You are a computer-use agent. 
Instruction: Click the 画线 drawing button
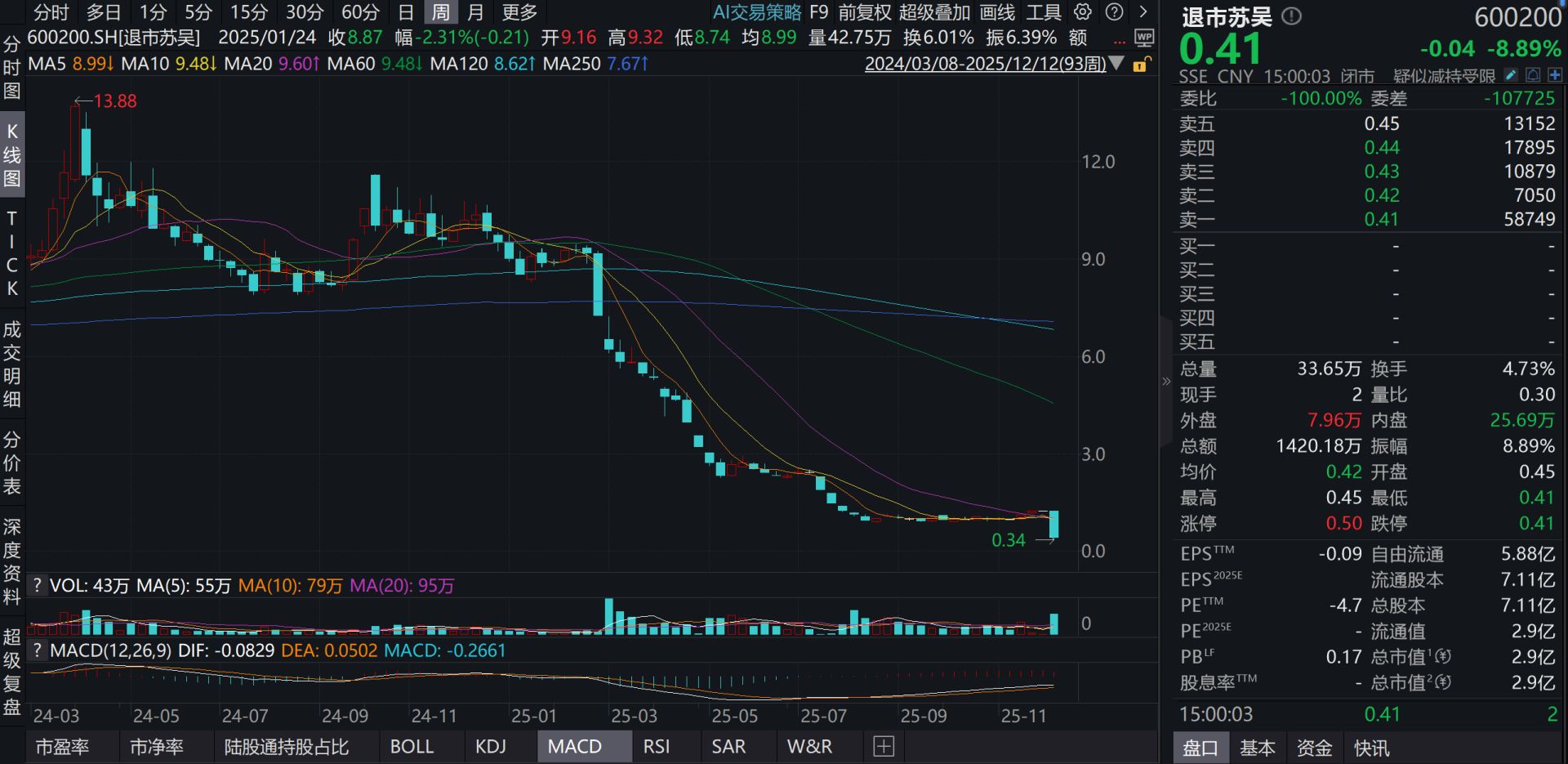(997, 12)
